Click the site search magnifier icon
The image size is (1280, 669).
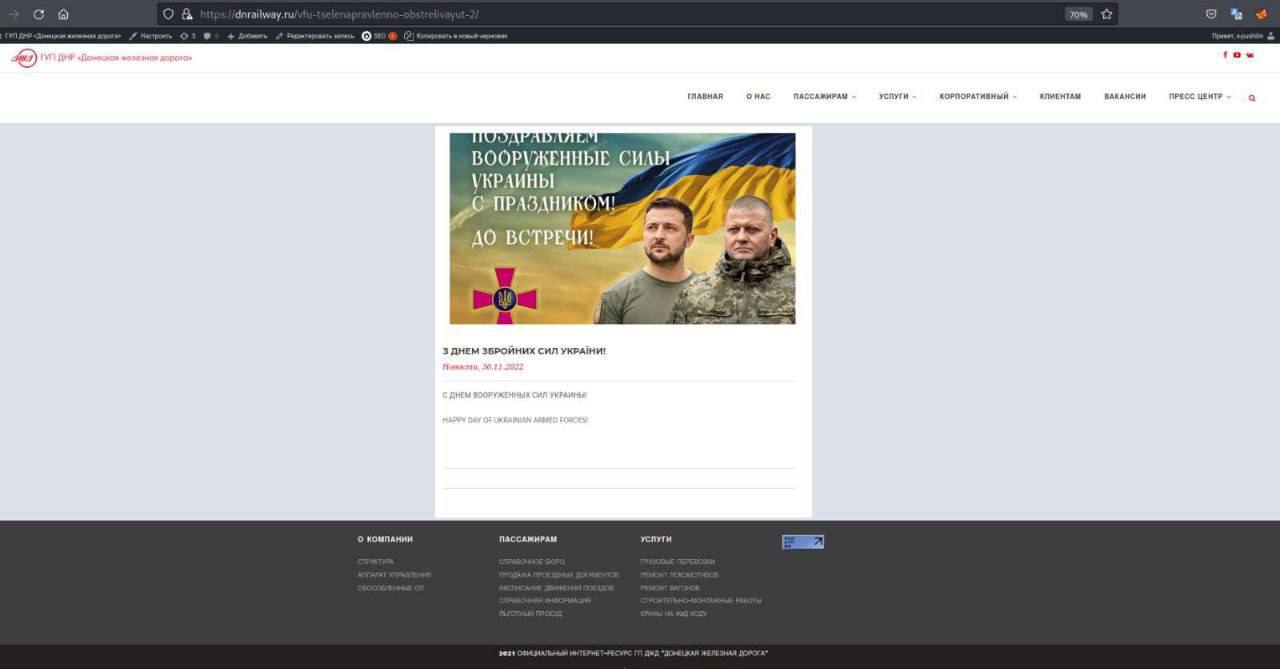coord(1252,98)
